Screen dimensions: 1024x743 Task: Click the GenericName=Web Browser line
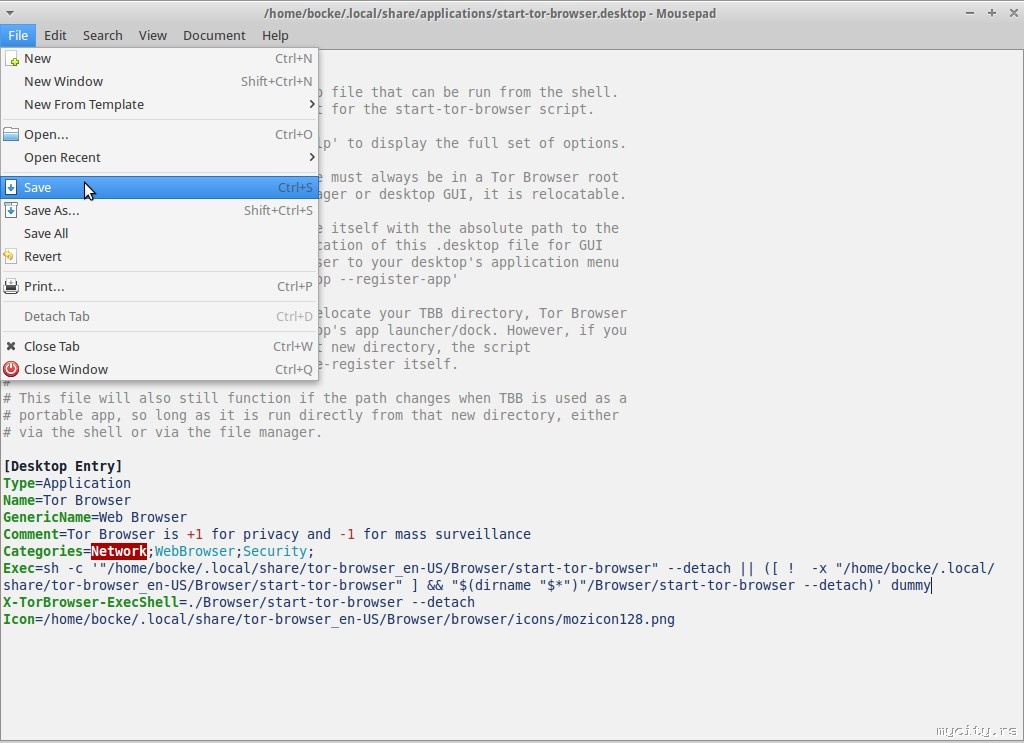coord(95,517)
